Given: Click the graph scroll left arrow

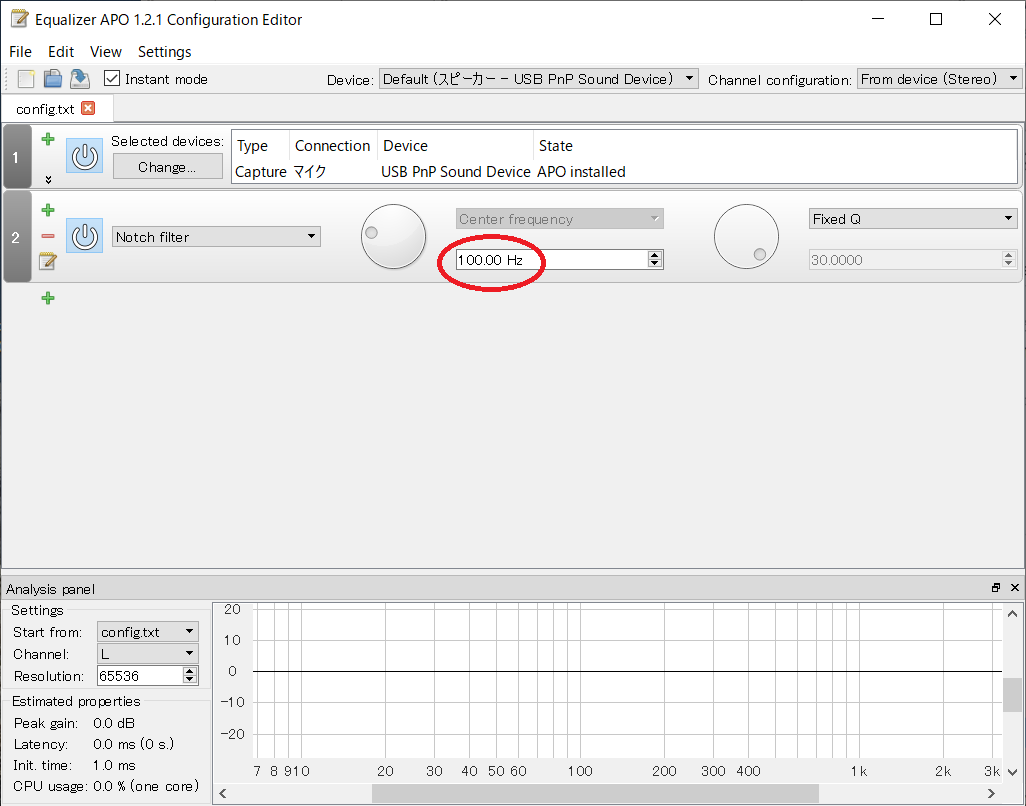Looking at the screenshot, I should [x=223, y=793].
